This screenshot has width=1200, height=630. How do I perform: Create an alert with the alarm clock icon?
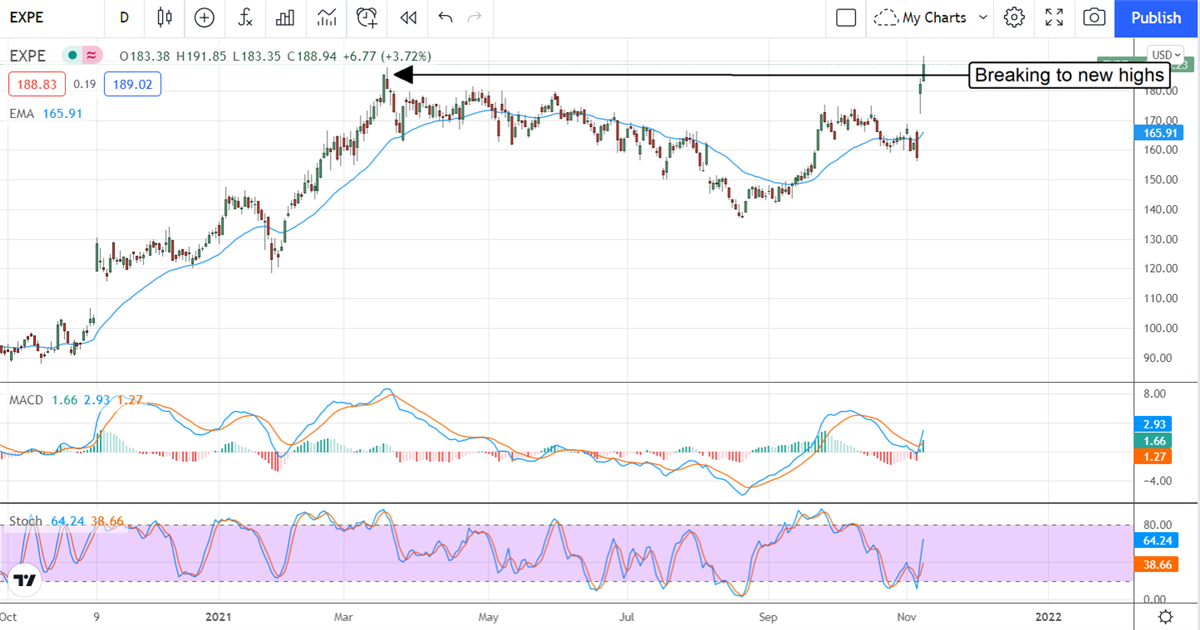click(367, 17)
